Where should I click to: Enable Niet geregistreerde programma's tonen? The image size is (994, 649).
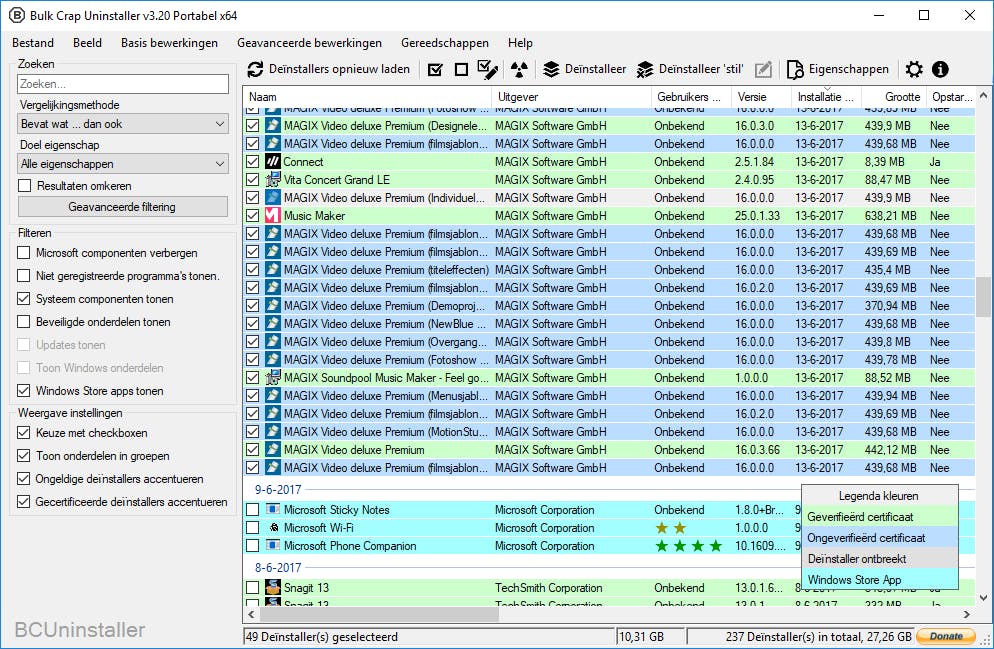(x=23, y=276)
